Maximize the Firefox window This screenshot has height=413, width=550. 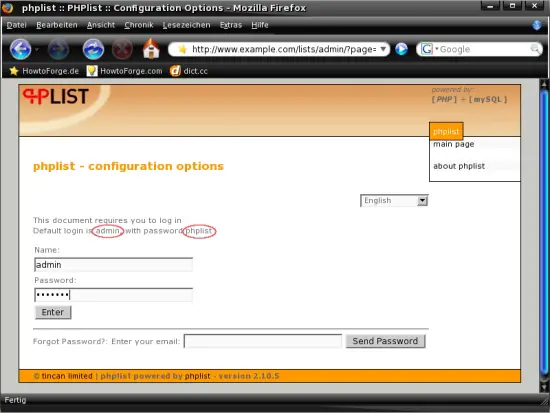[512, 6]
